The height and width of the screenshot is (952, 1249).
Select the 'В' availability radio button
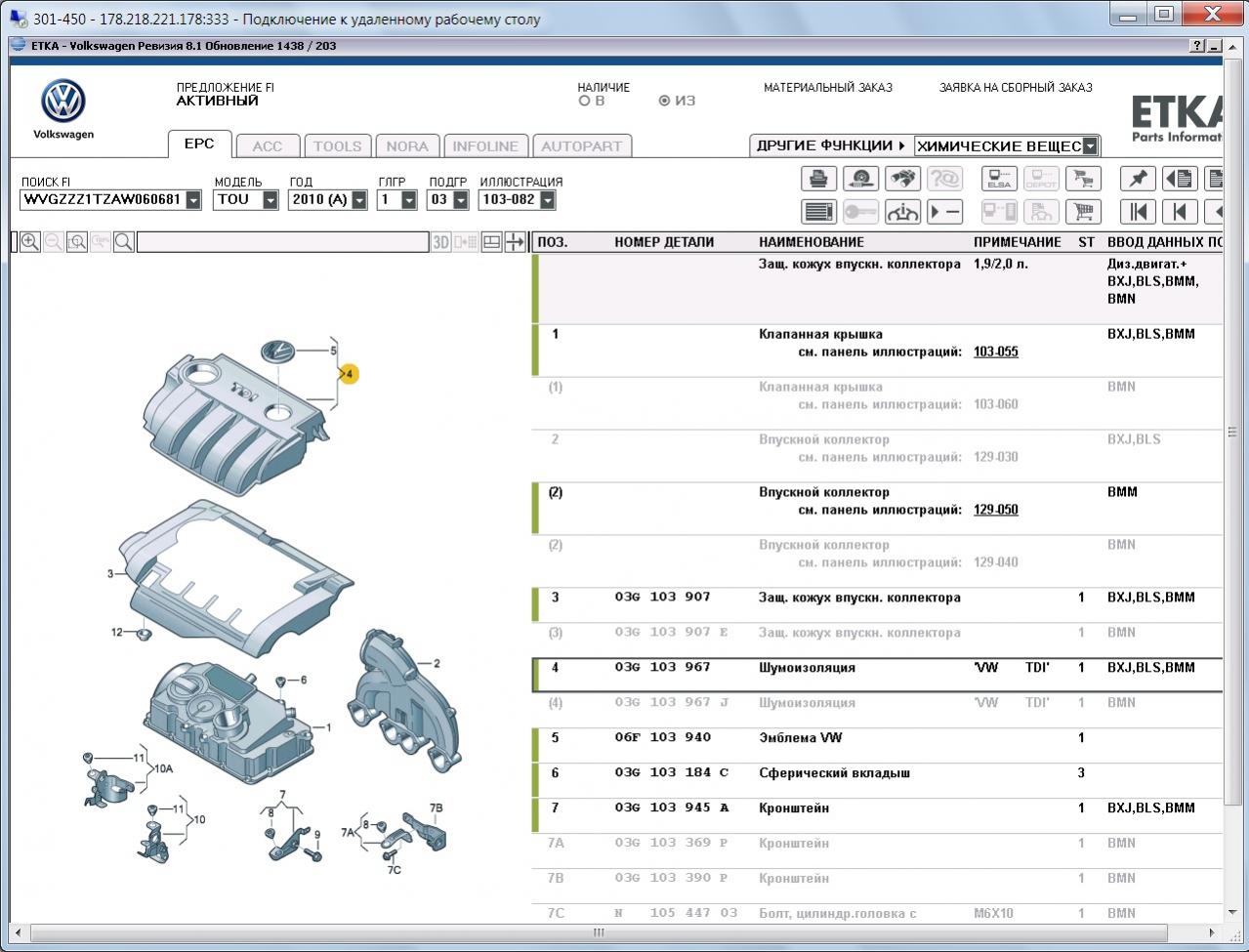click(x=584, y=101)
